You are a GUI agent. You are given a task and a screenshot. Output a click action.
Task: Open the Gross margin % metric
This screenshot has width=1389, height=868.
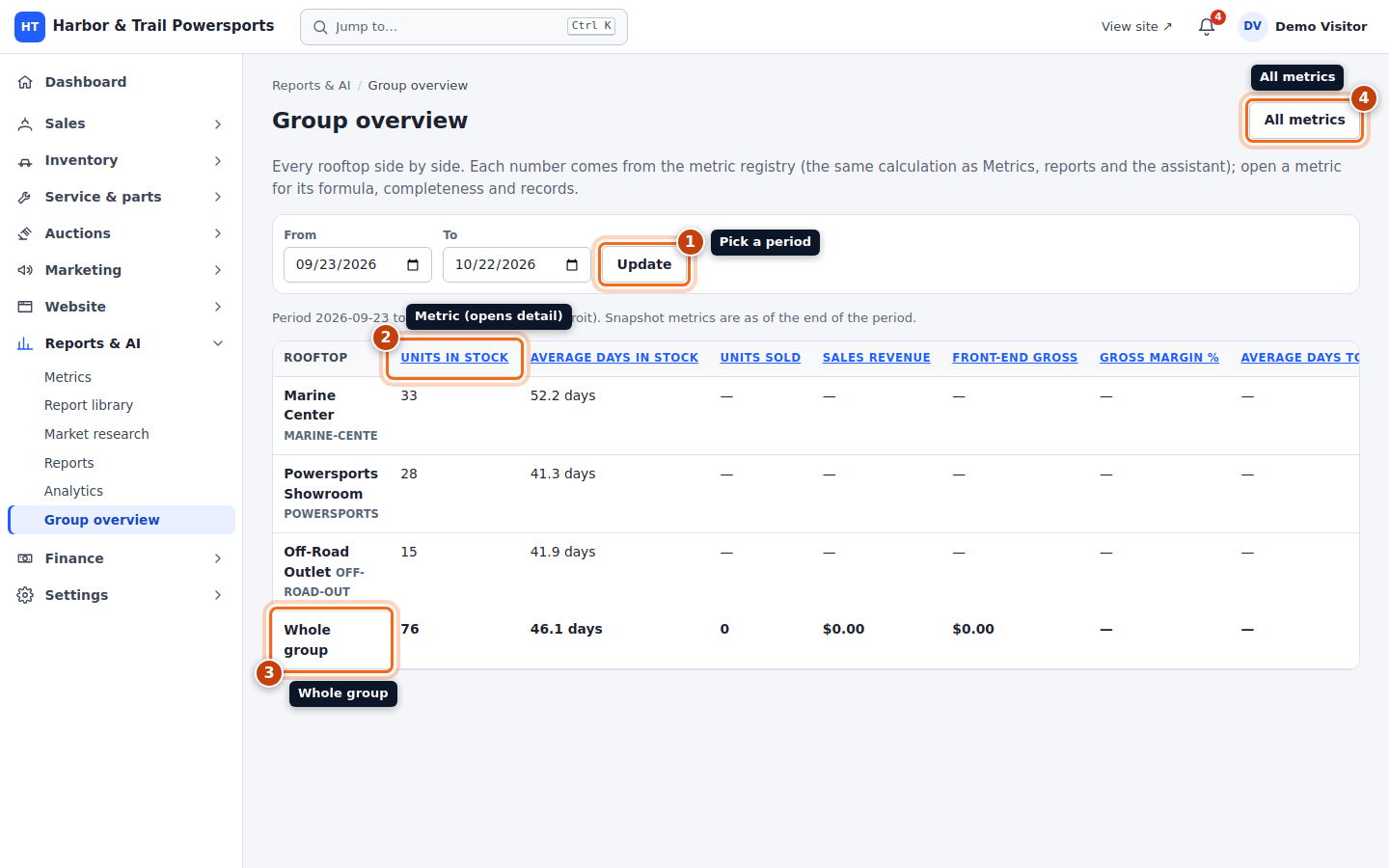pyautogui.click(x=1159, y=358)
